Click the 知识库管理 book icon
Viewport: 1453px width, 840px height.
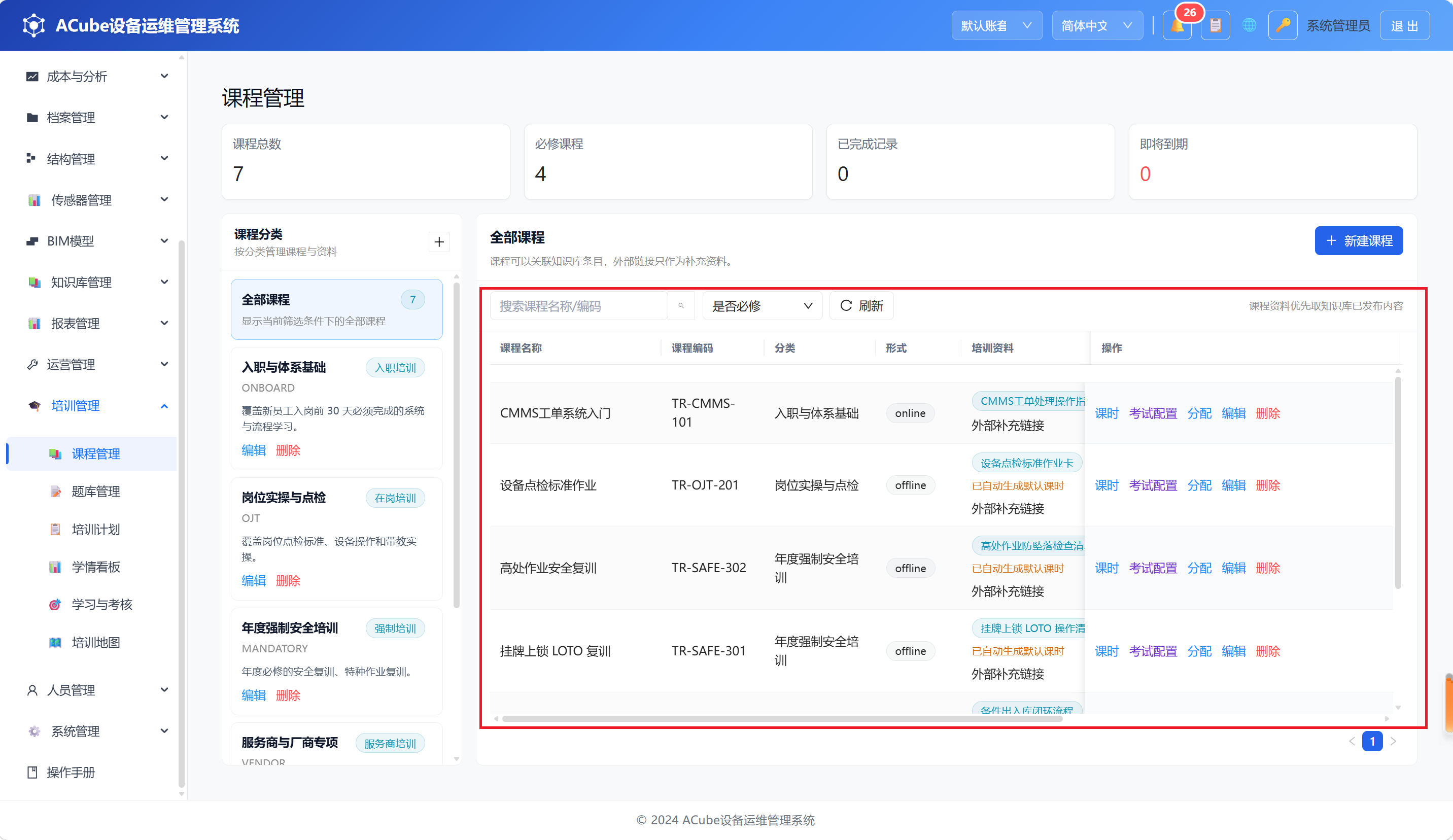click(34, 283)
